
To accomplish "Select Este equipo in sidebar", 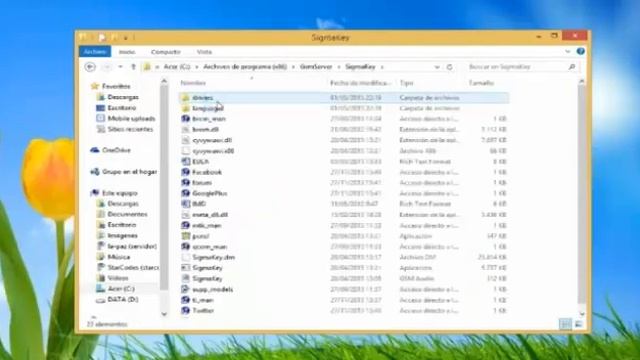I will pos(120,193).
